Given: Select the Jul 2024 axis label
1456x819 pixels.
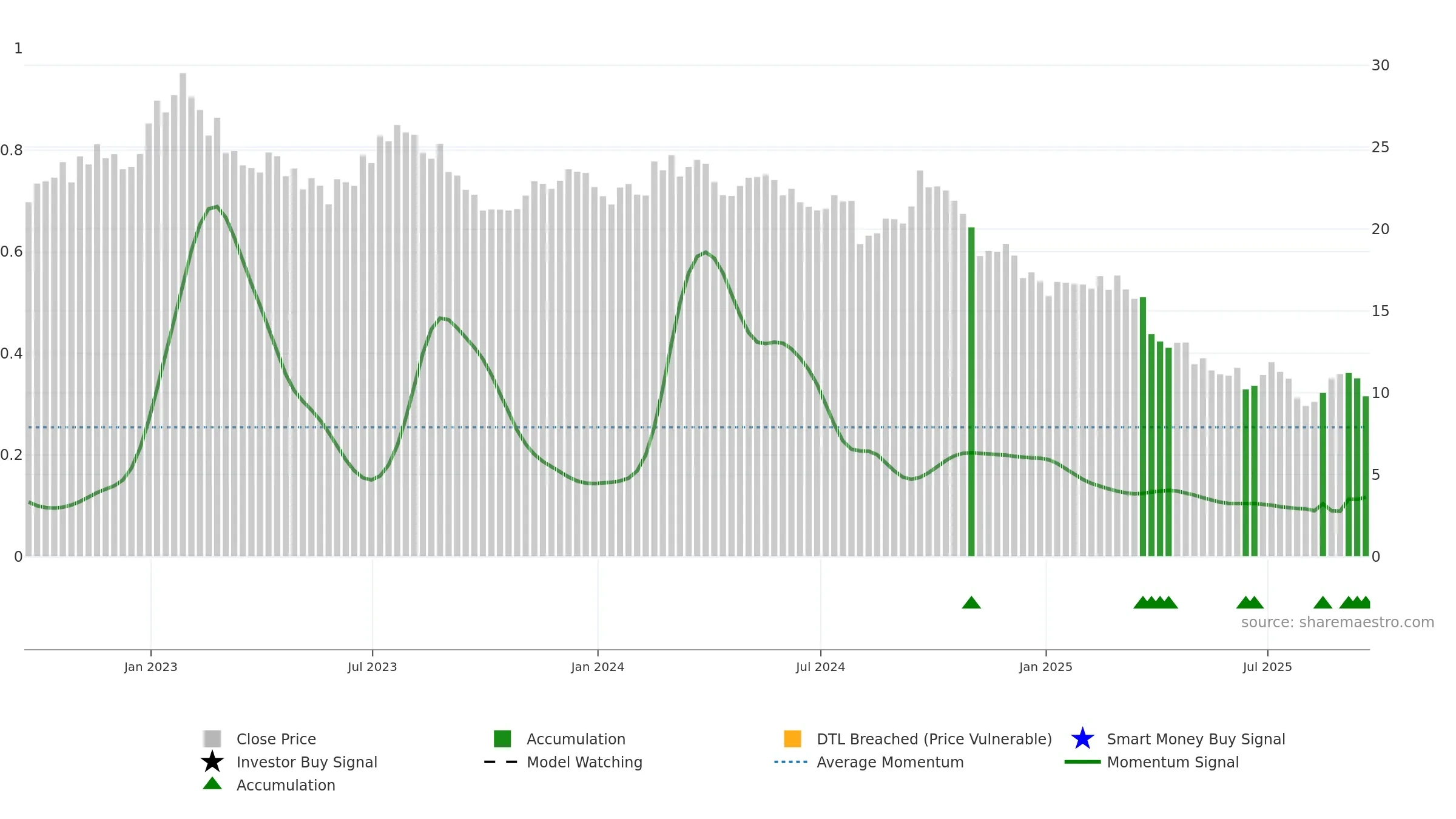Looking at the screenshot, I should [x=820, y=667].
